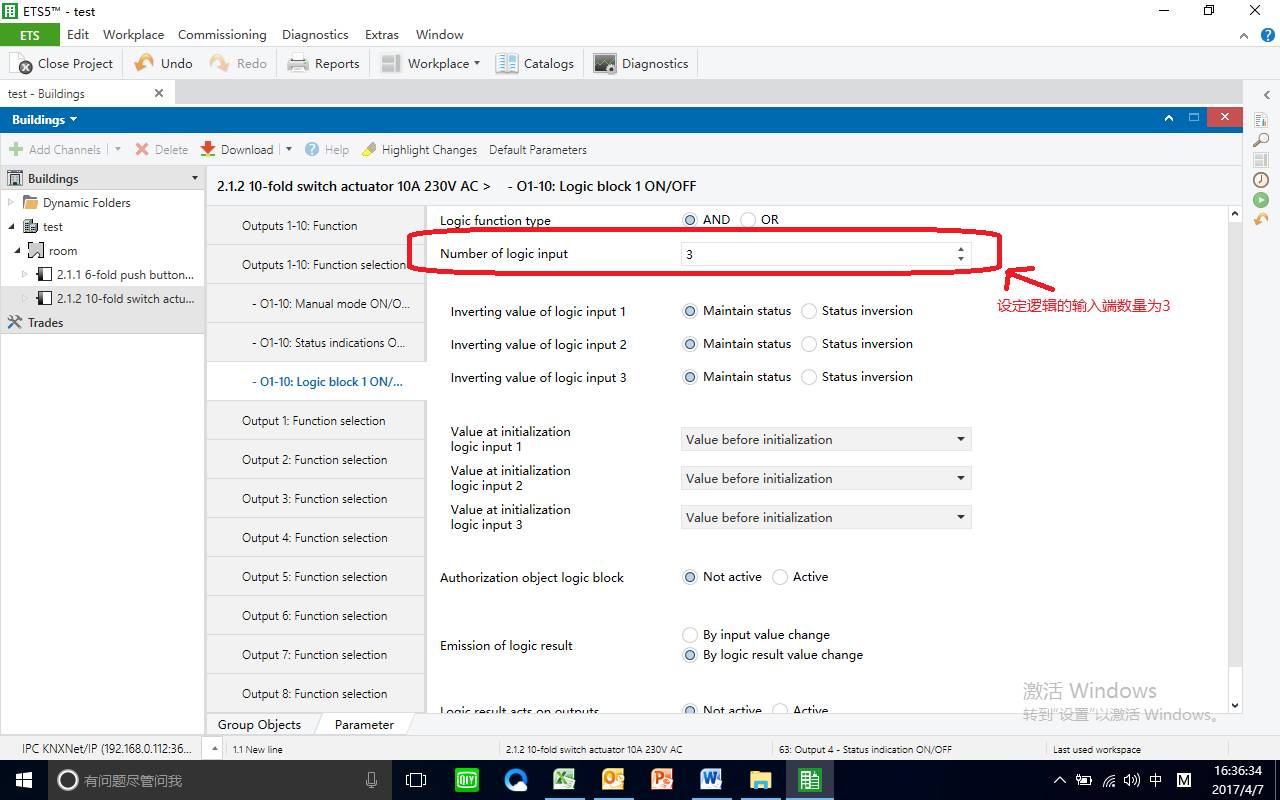
Task: Open Value at initialization logic input 1 dropdown
Action: click(x=825, y=439)
